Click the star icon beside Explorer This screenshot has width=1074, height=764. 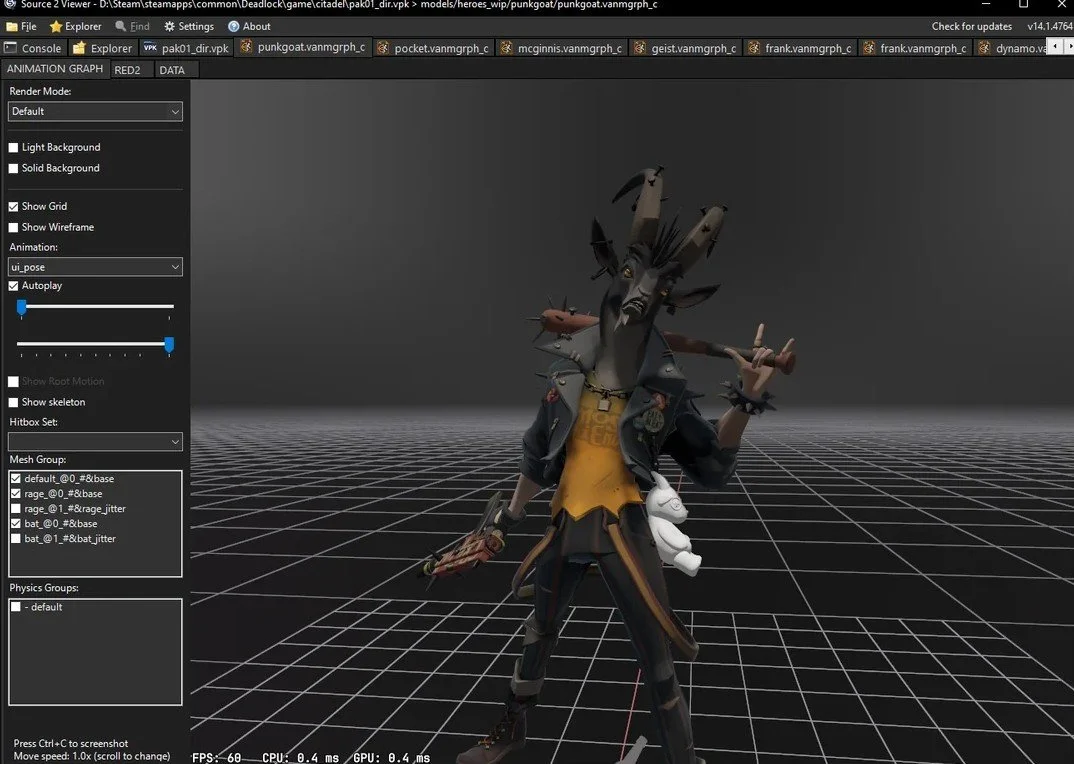click(55, 27)
